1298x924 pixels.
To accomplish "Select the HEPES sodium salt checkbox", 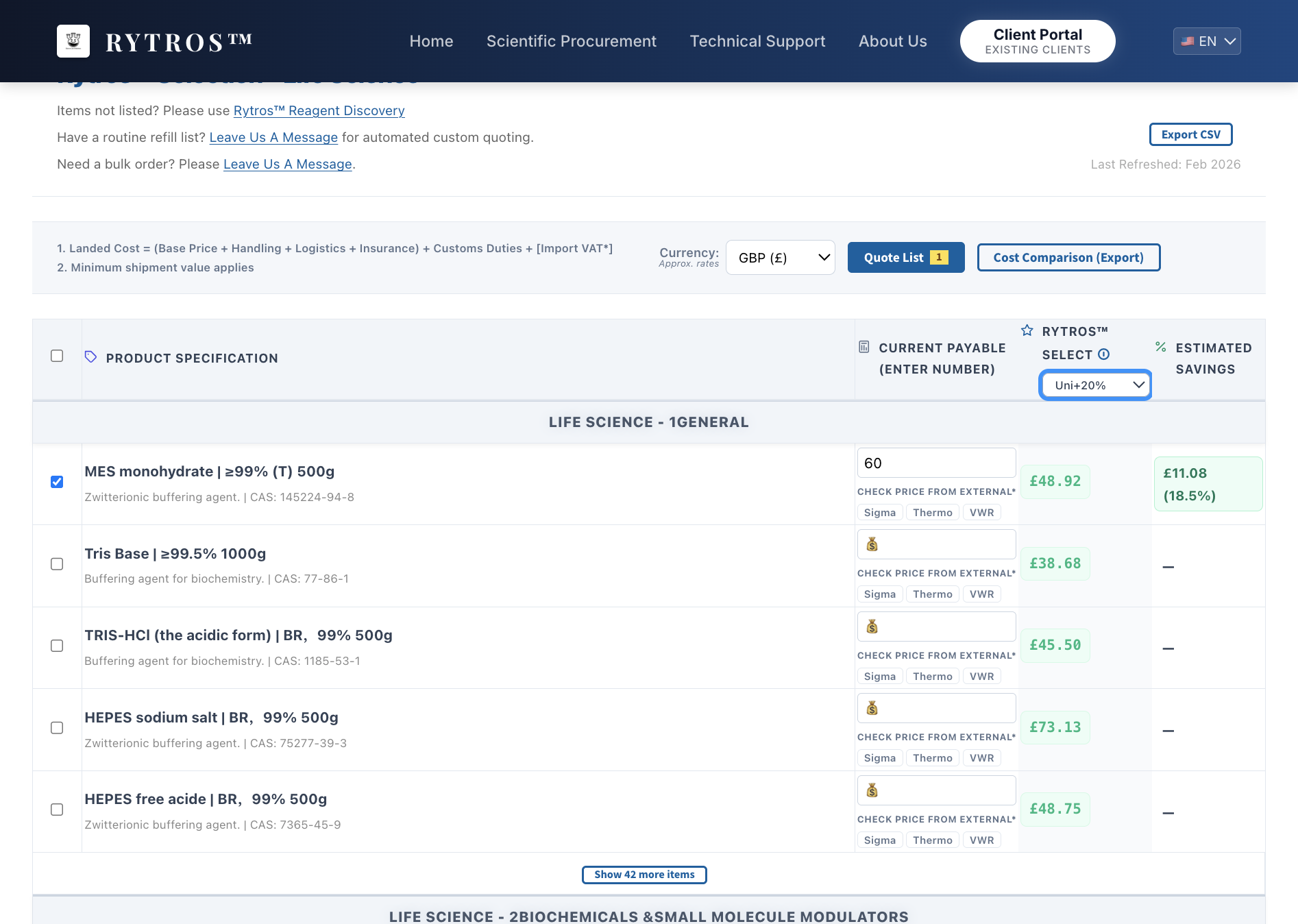I will tap(57, 727).
